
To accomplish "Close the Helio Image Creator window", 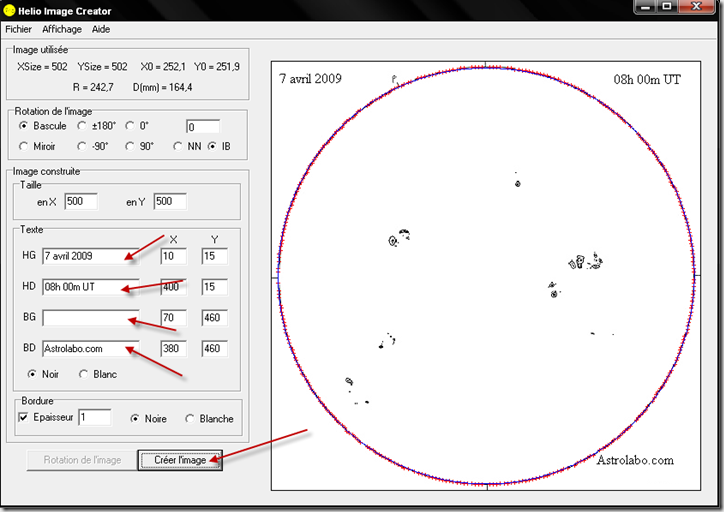I will tap(697, 6).
